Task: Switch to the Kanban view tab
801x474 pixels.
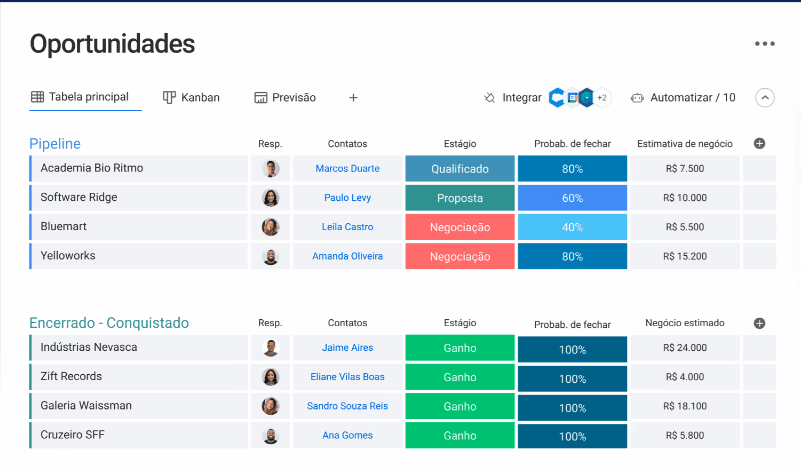Action: pyautogui.click(x=191, y=98)
